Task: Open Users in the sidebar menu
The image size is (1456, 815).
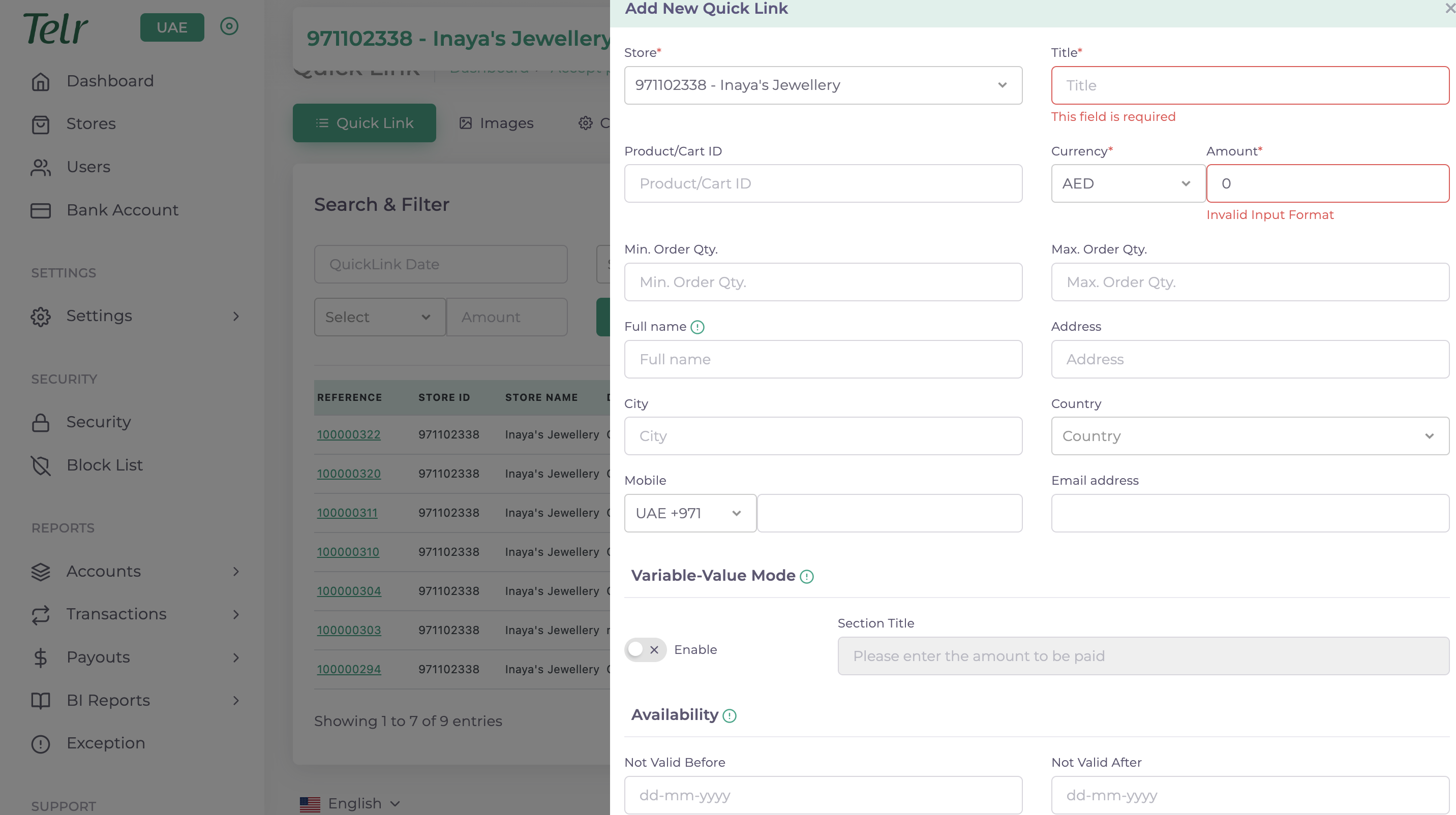Action: [89, 167]
